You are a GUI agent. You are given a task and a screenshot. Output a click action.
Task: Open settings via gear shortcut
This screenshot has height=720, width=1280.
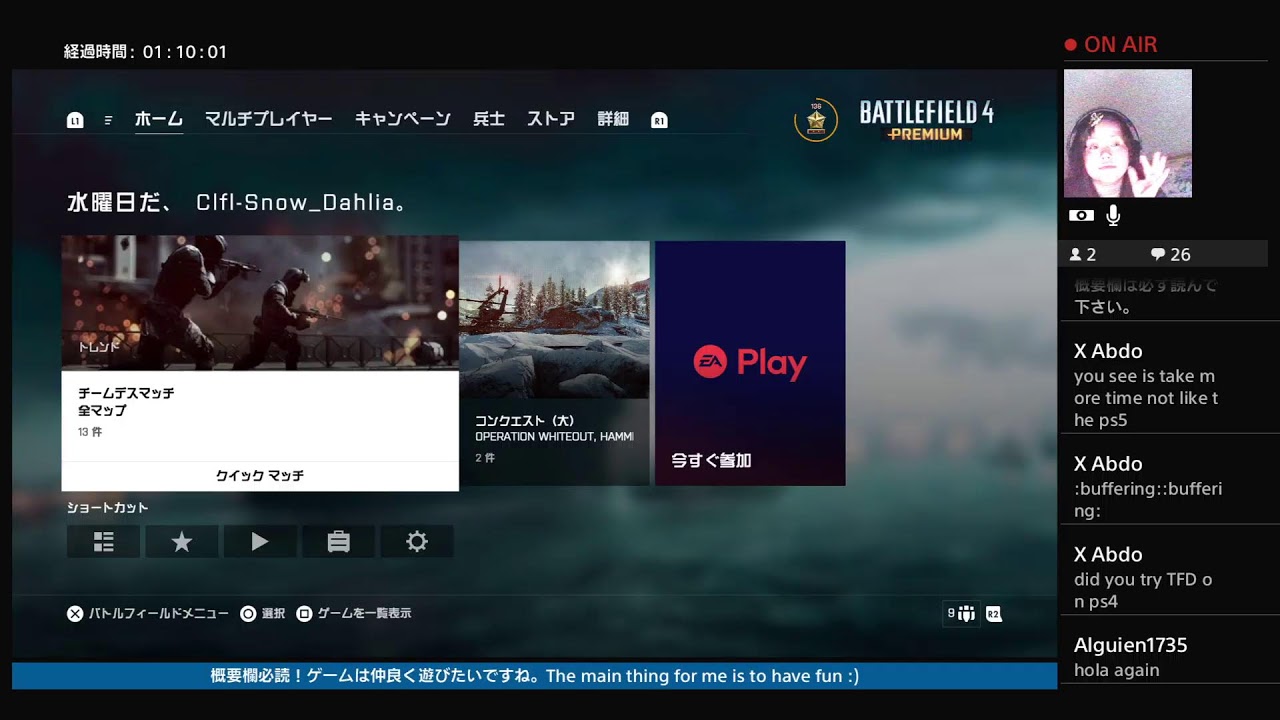tap(417, 542)
